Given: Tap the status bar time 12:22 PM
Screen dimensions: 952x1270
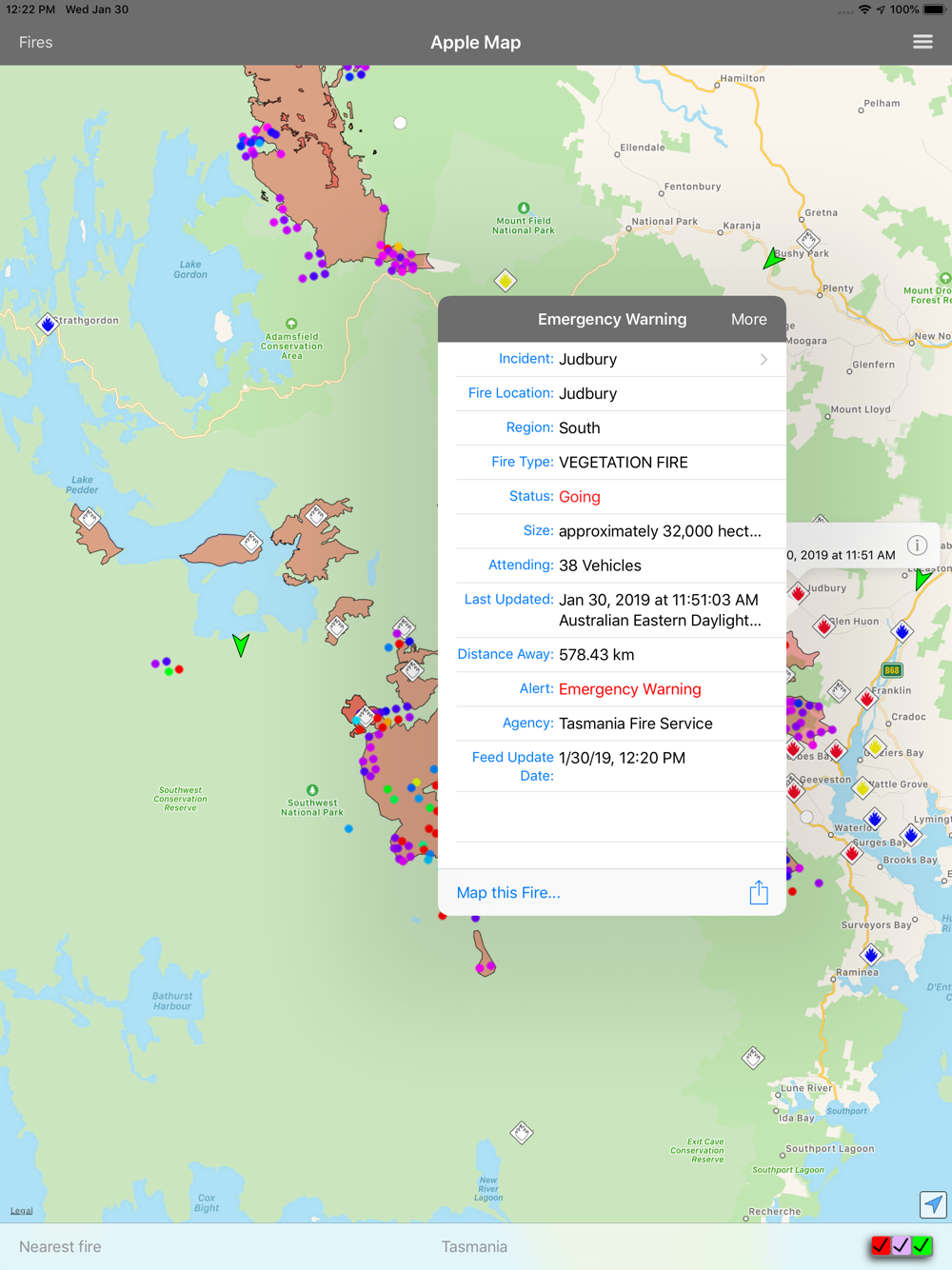Looking at the screenshot, I should (x=30, y=10).
